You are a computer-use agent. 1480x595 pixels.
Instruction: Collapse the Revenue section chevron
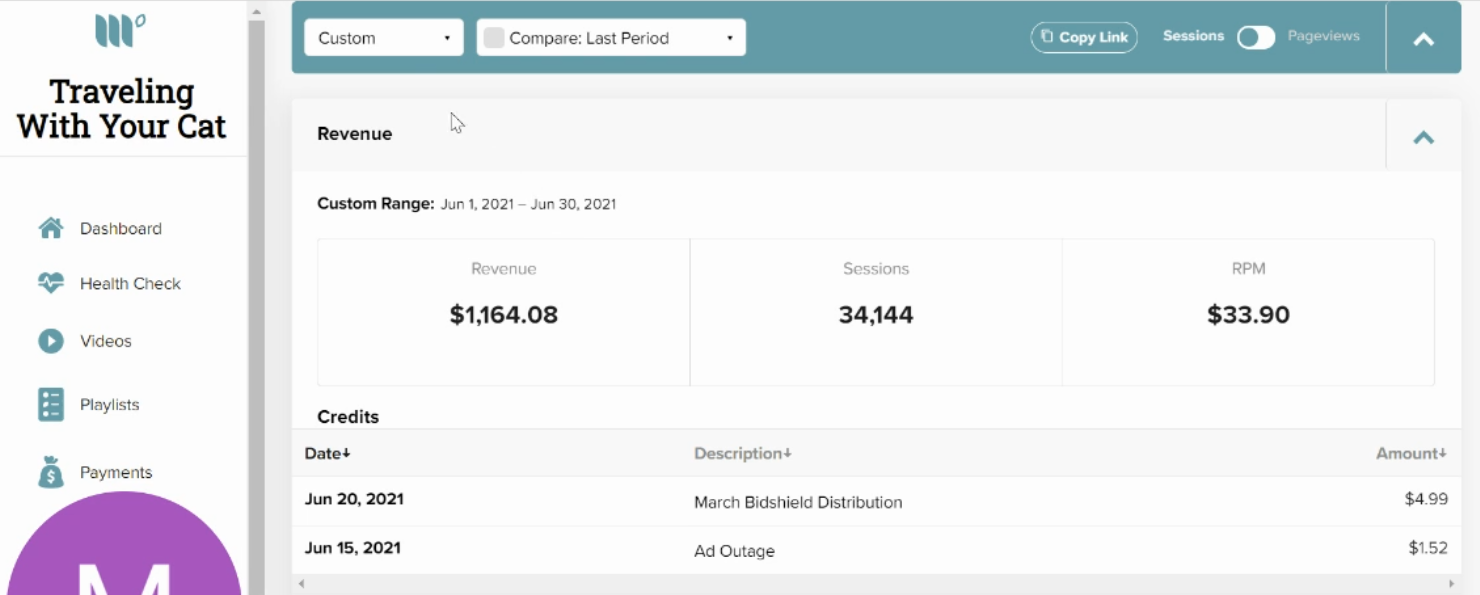tap(1423, 138)
